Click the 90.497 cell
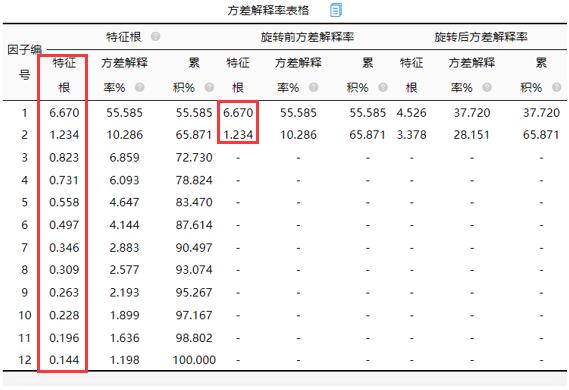Screen dimensions: 569x390 pos(194,247)
